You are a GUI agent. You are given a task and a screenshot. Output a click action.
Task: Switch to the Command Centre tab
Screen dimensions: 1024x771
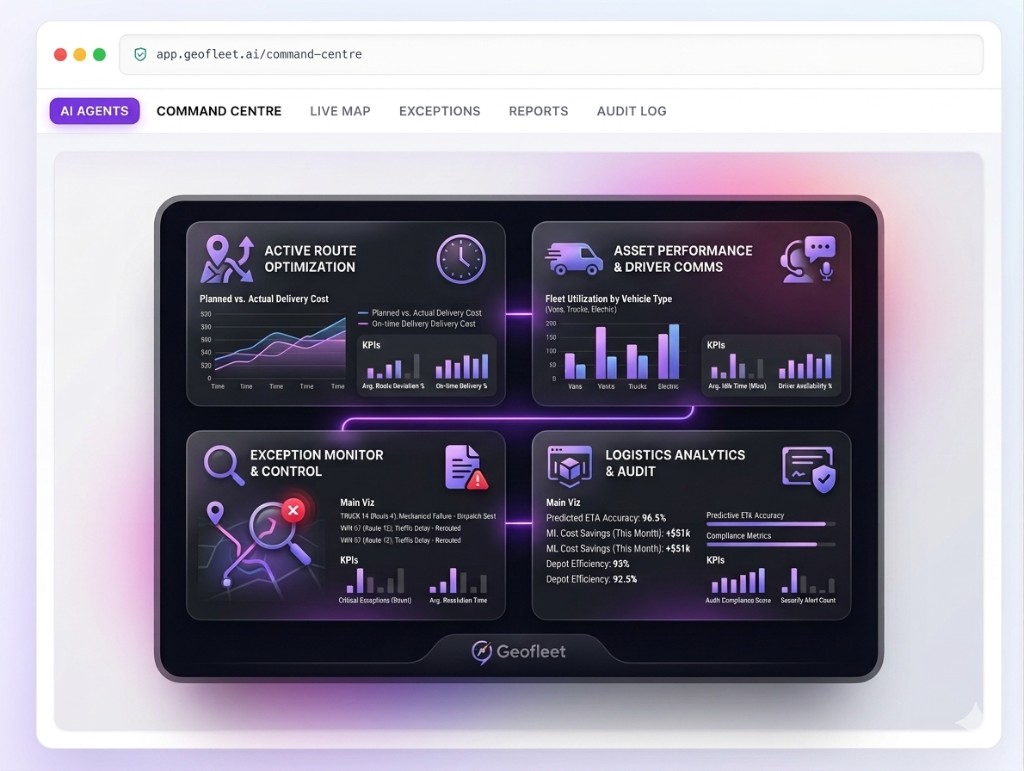click(x=219, y=111)
